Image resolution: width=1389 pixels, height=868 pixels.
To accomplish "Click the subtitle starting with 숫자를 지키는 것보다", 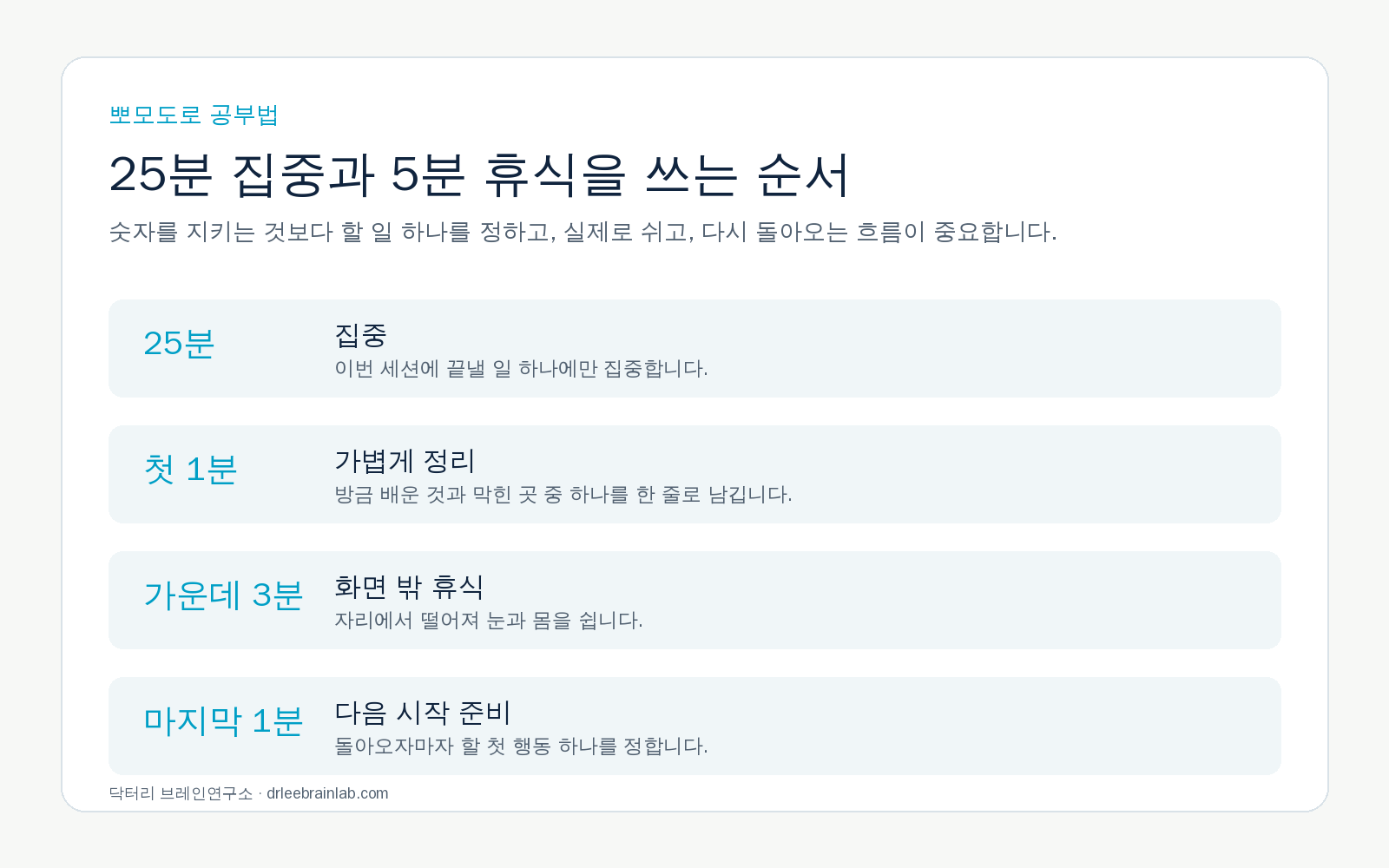I will (x=583, y=232).
